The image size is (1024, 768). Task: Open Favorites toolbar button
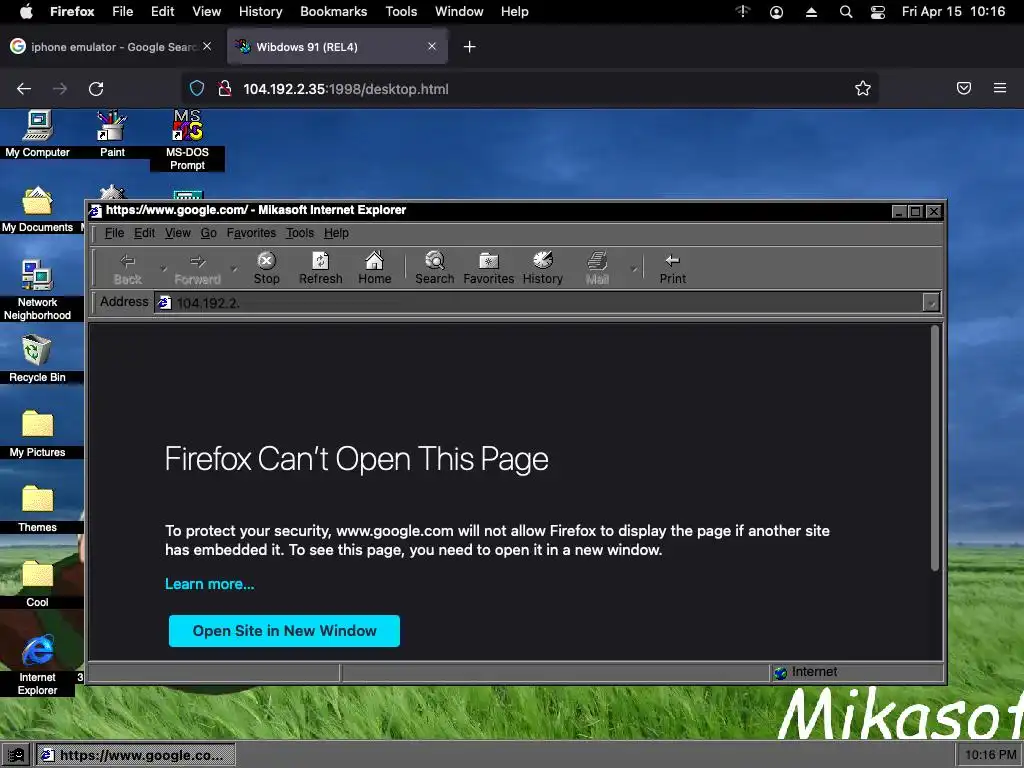click(x=488, y=268)
